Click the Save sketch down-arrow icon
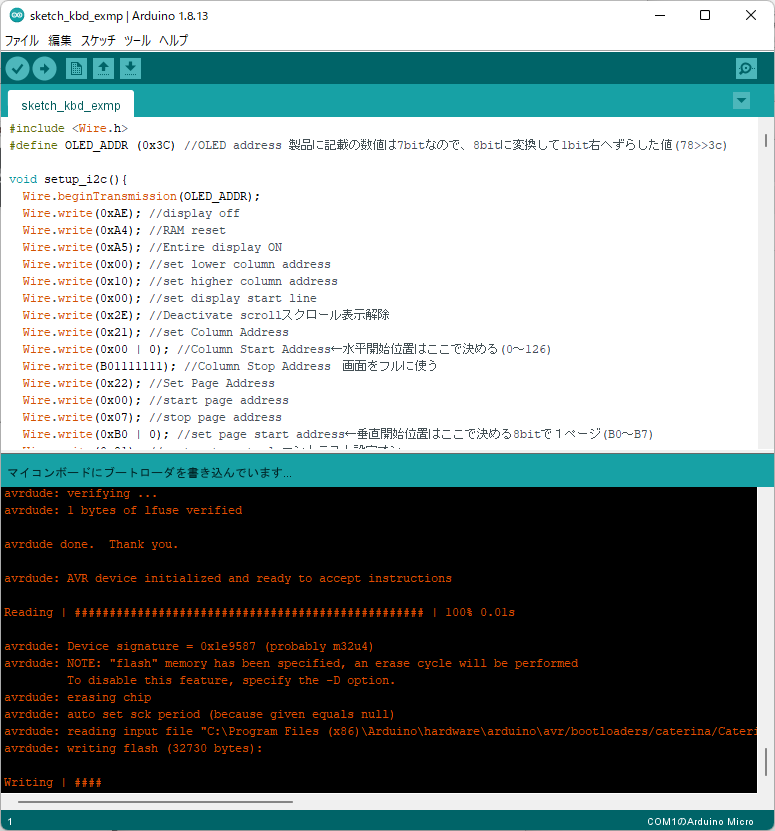This screenshot has height=831, width=775. [x=131, y=68]
